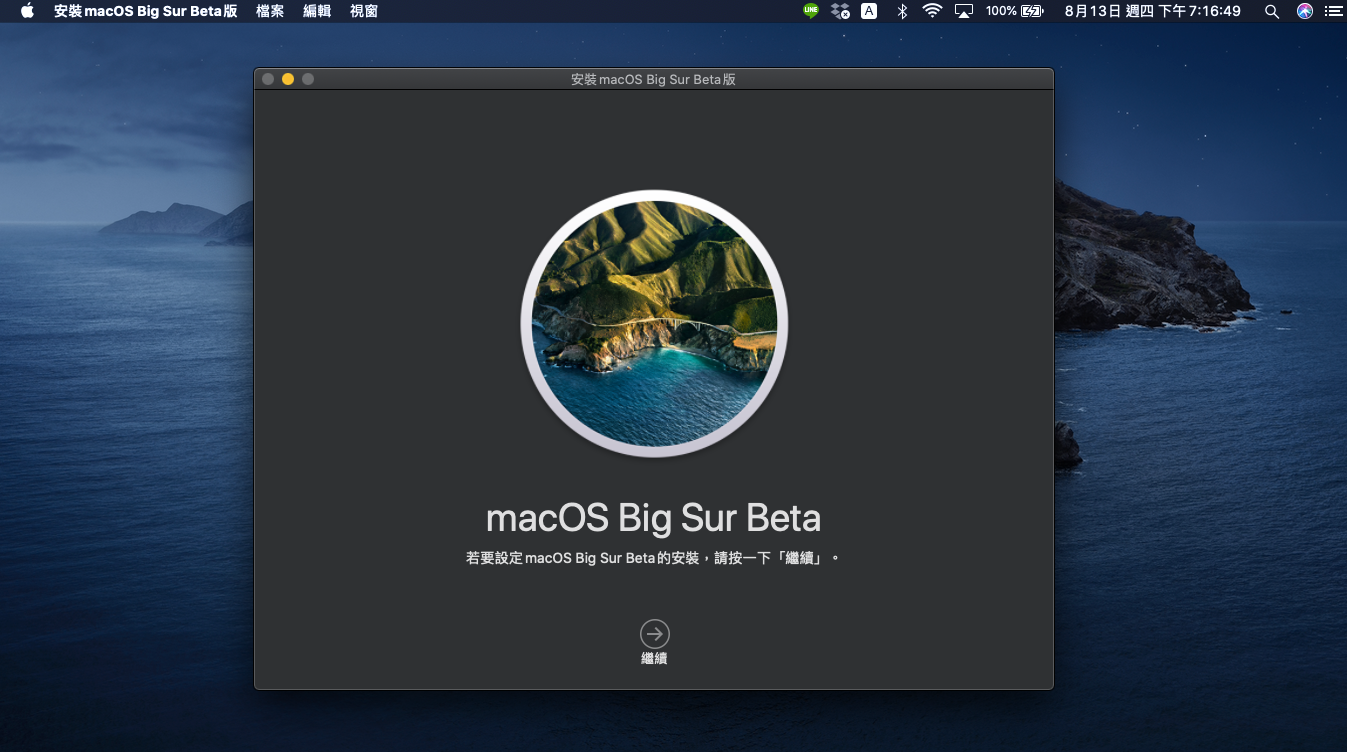This screenshot has height=752, width=1347.
Task: Open the 編輯 menu
Action: coord(317,11)
